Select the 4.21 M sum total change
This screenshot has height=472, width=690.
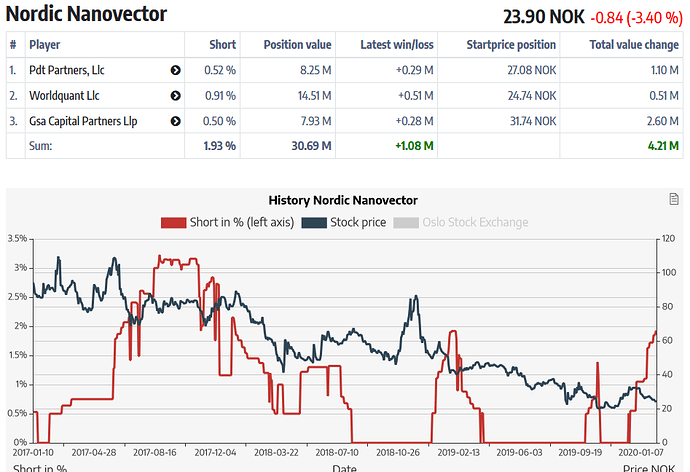[x=663, y=146]
